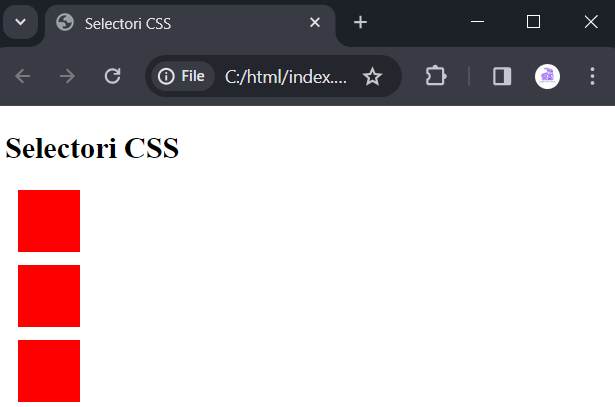Open the profile avatar menu
Image resolution: width=615 pixels, height=407 pixels.
(547, 76)
